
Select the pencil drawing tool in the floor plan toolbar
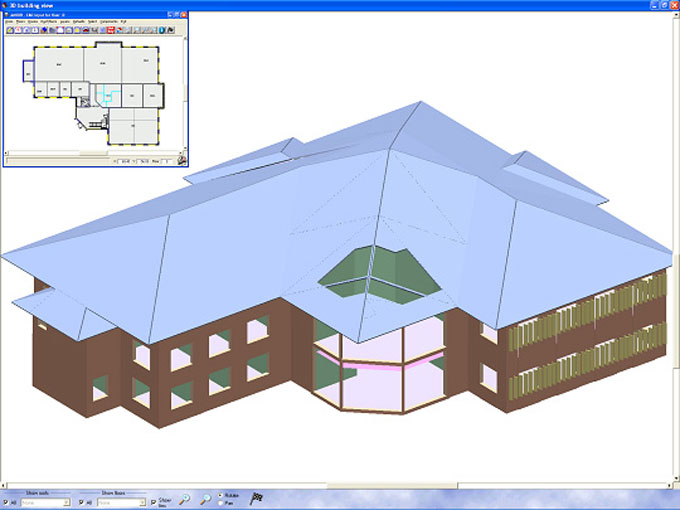pos(10,30)
